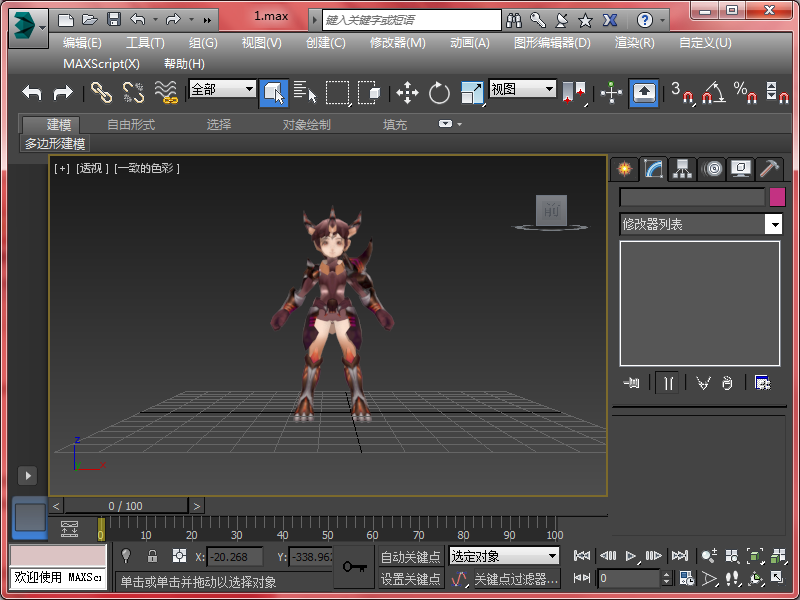This screenshot has width=800, height=600.
Task: Open 关键点过滤器 settings
Action: tap(516, 579)
